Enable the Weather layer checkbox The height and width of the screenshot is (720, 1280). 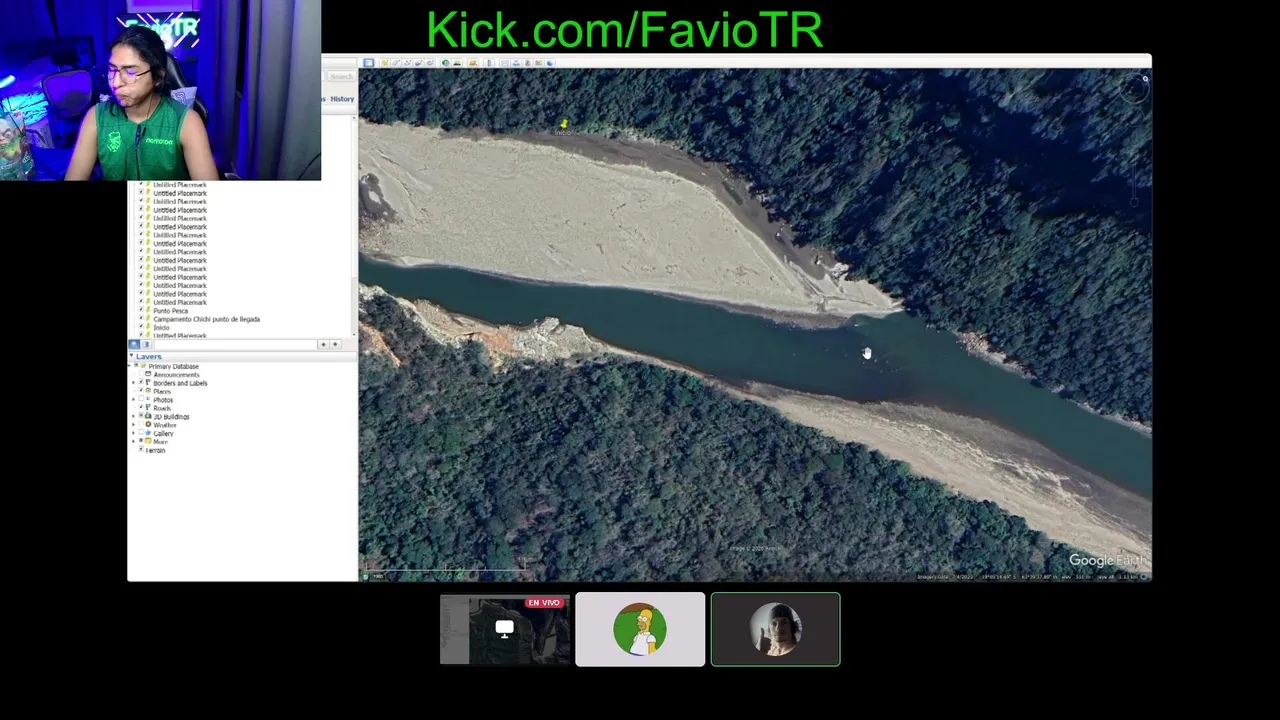coord(141,424)
